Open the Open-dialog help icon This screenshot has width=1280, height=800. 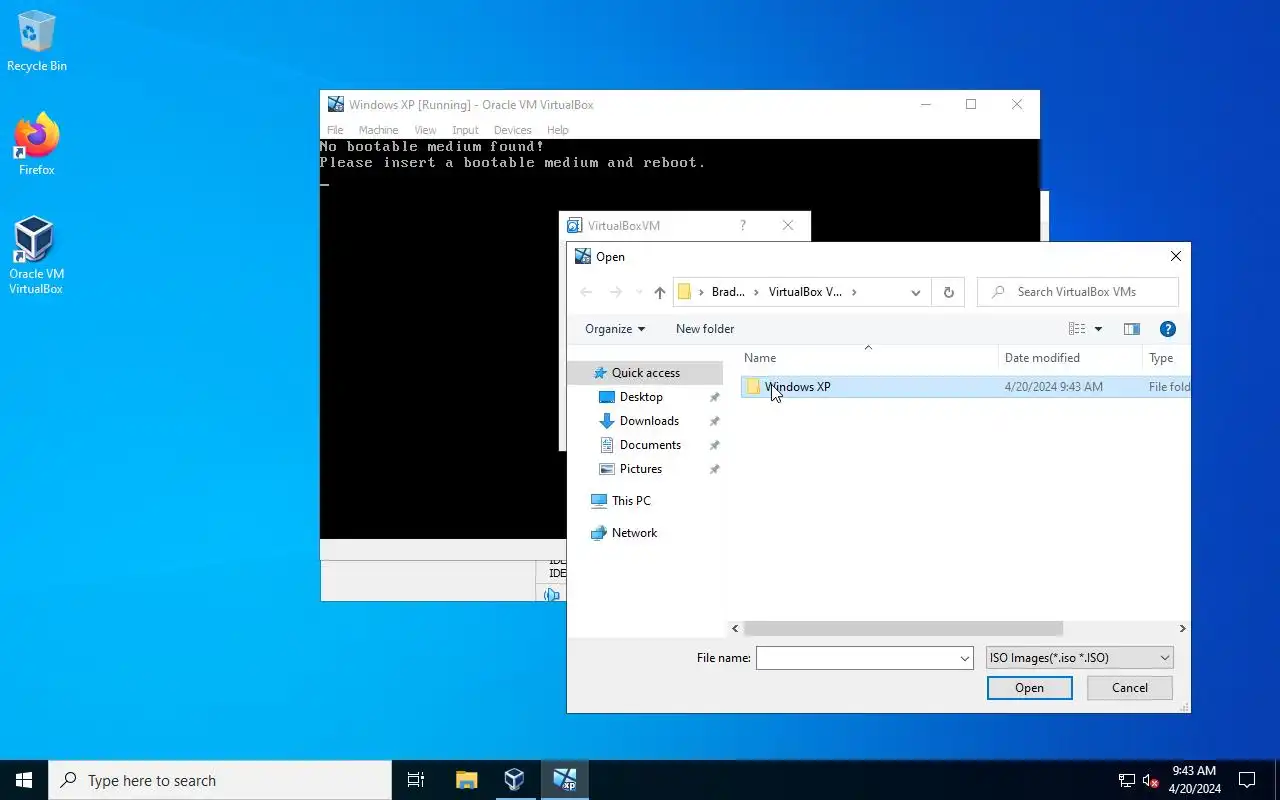[x=1167, y=329]
